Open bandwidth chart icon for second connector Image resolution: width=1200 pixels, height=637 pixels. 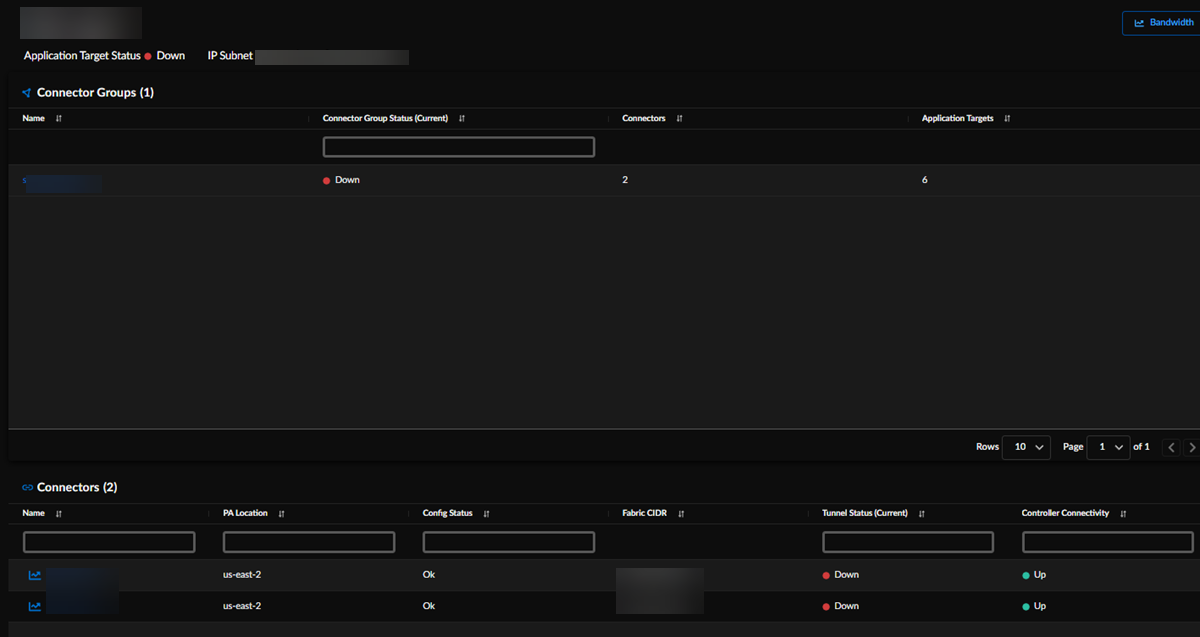[35, 606]
